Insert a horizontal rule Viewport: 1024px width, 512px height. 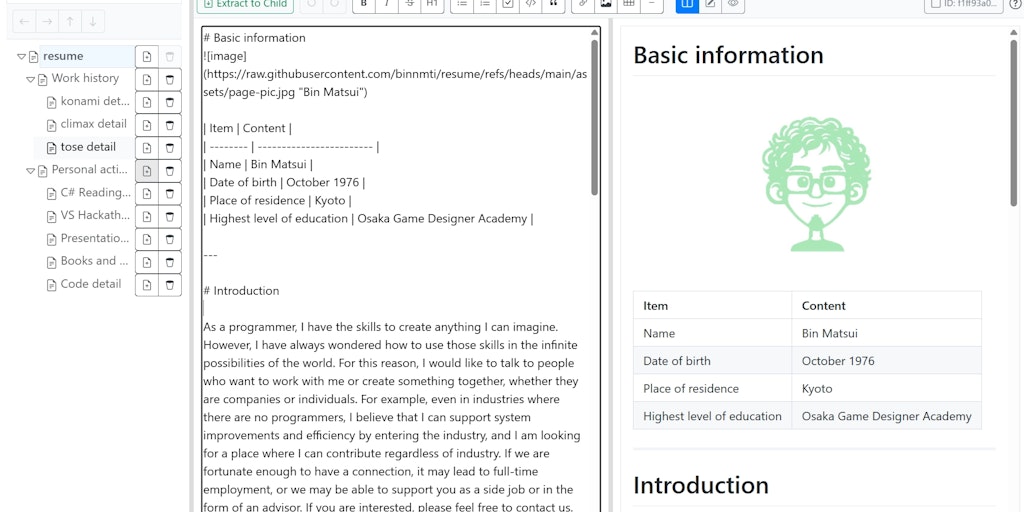pyautogui.click(x=652, y=3)
